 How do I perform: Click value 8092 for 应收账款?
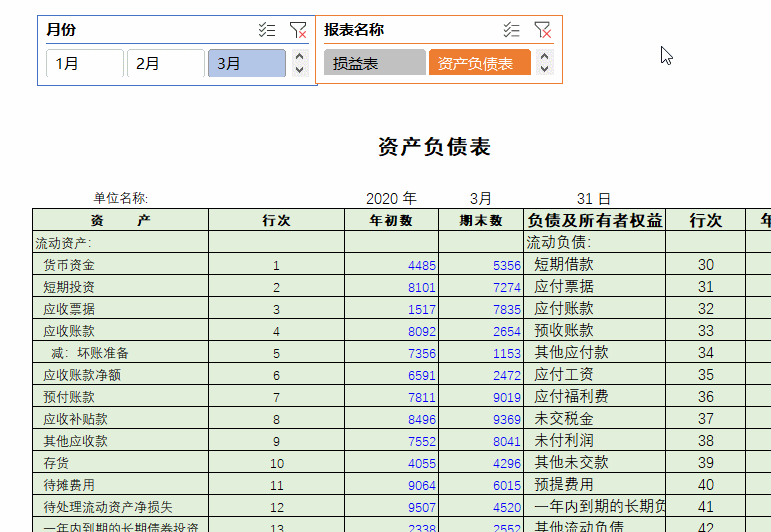point(391,330)
